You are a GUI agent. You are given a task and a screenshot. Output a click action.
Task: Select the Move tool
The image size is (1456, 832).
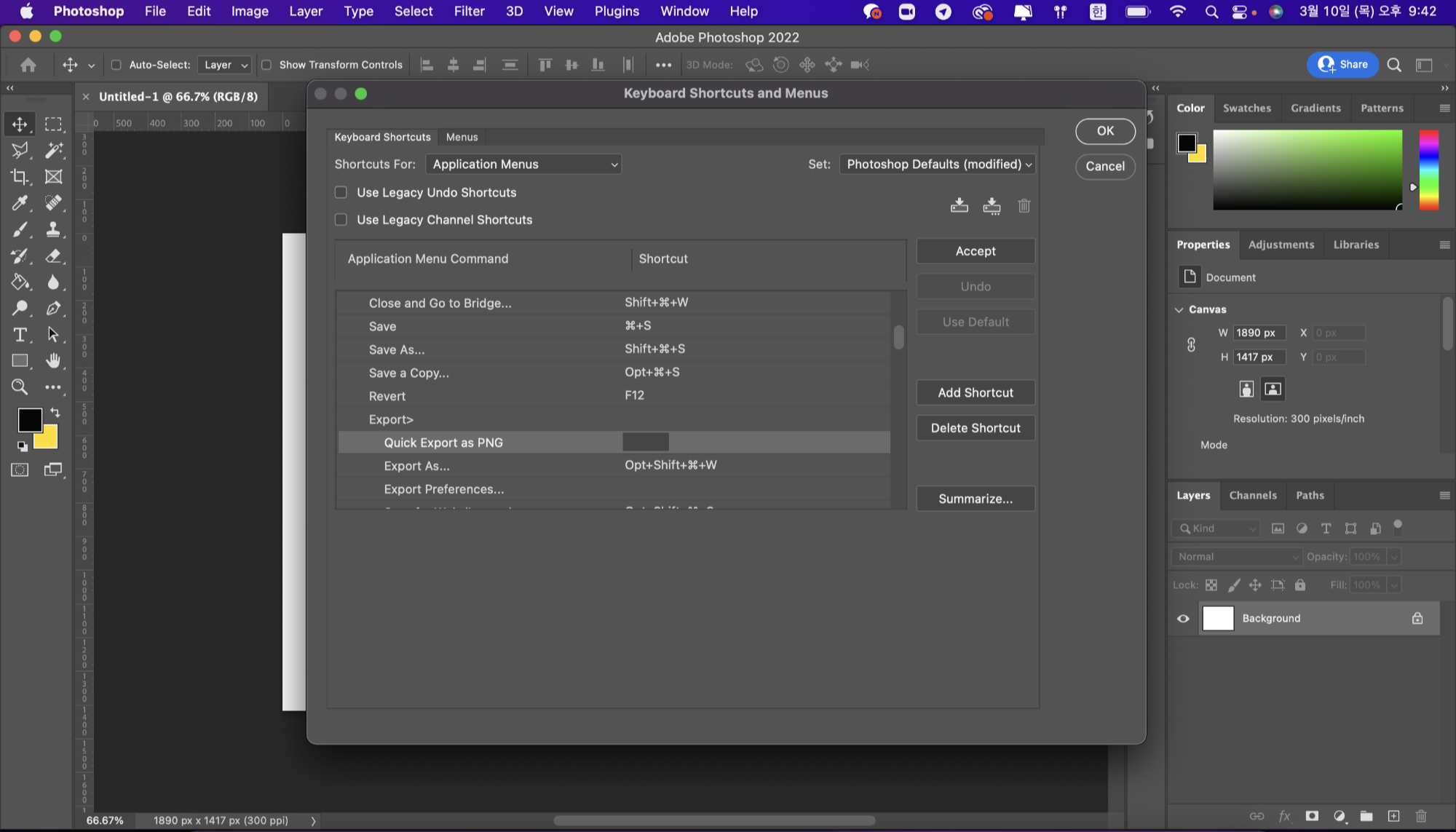[20, 124]
